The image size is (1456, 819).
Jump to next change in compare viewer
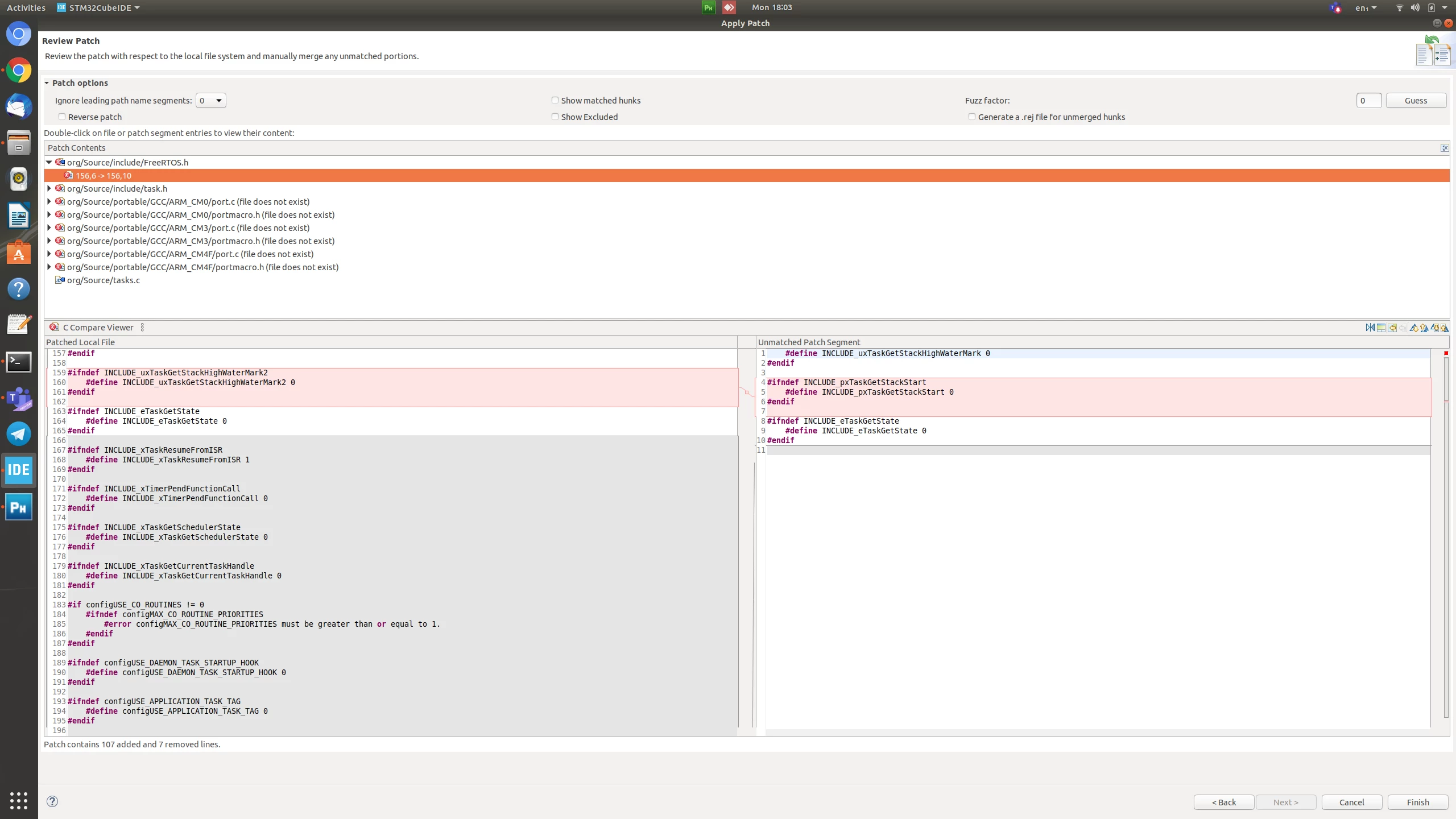(1434, 328)
